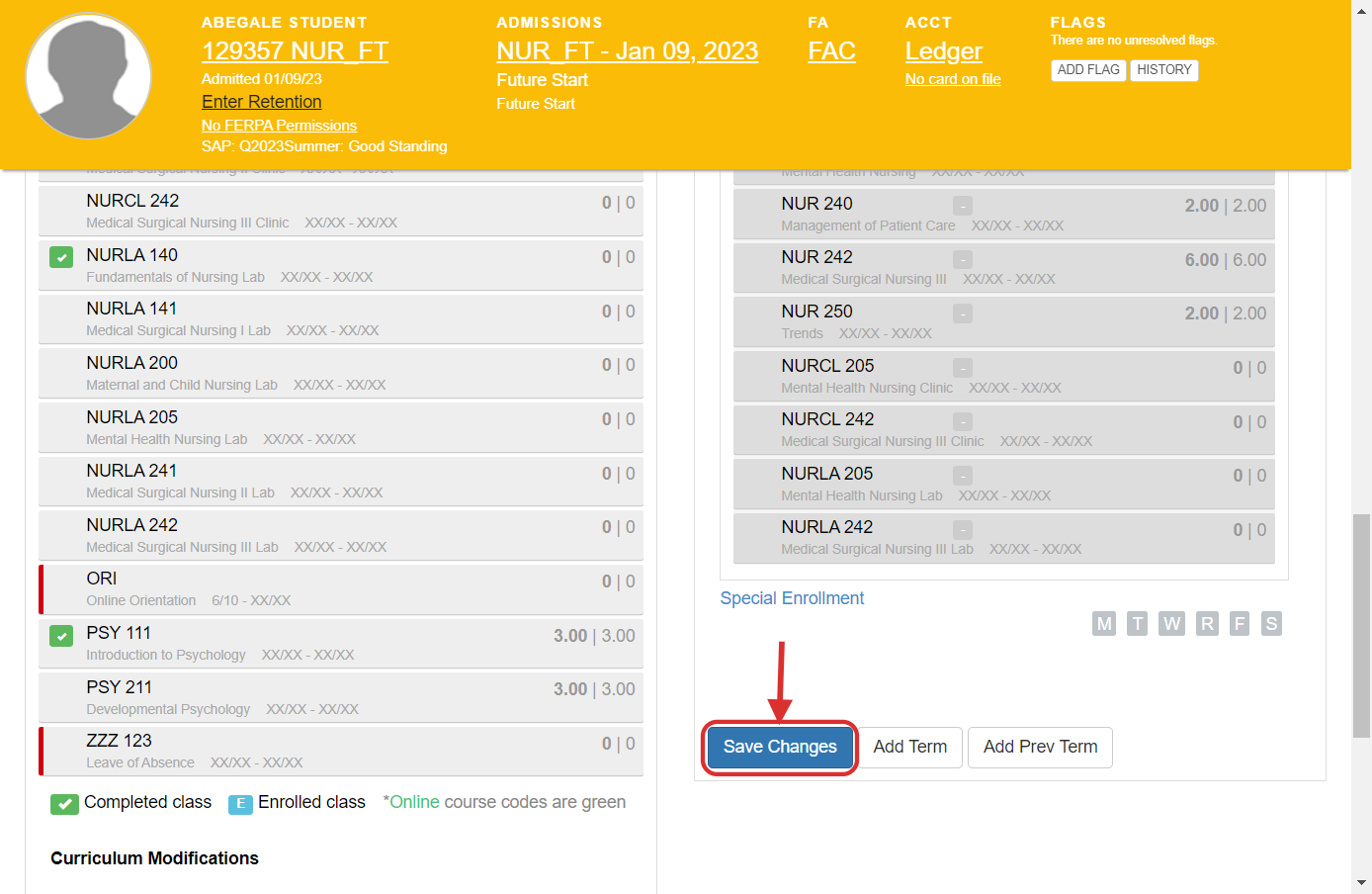The image size is (1372, 894).
Task: Toggle the green checkbox for PSY 111
Action: [61, 636]
